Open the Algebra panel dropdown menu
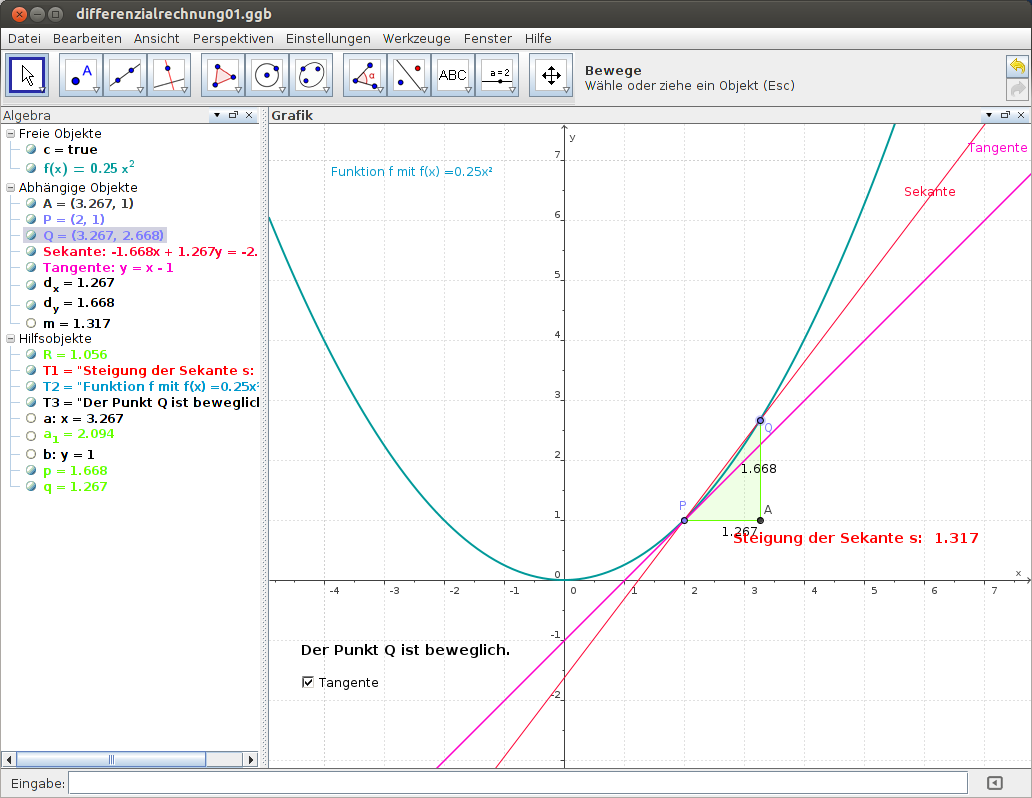 coord(216,115)
